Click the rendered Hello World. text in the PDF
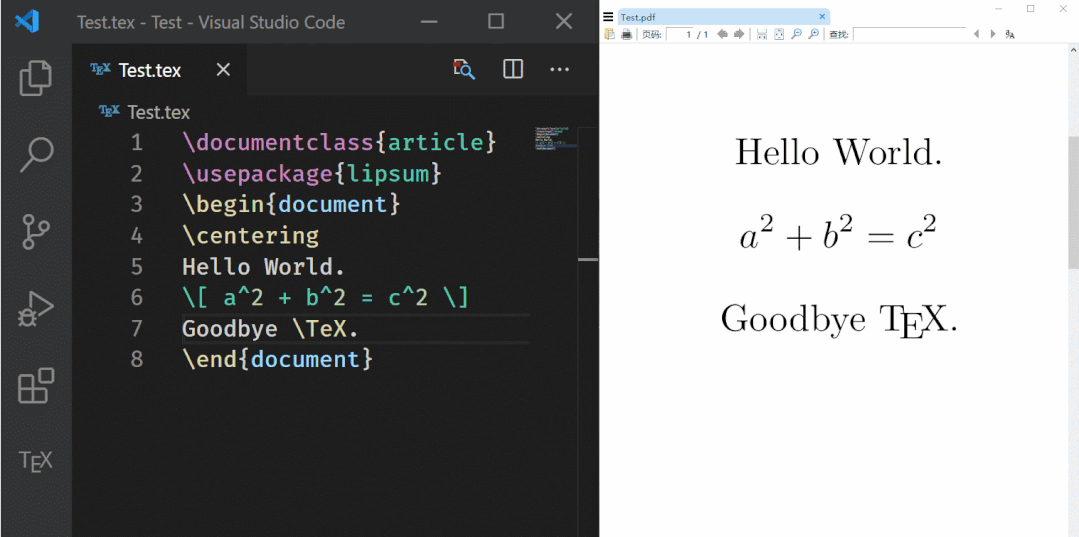Screen dimensions: 1079x537 [x=839, y=152]
